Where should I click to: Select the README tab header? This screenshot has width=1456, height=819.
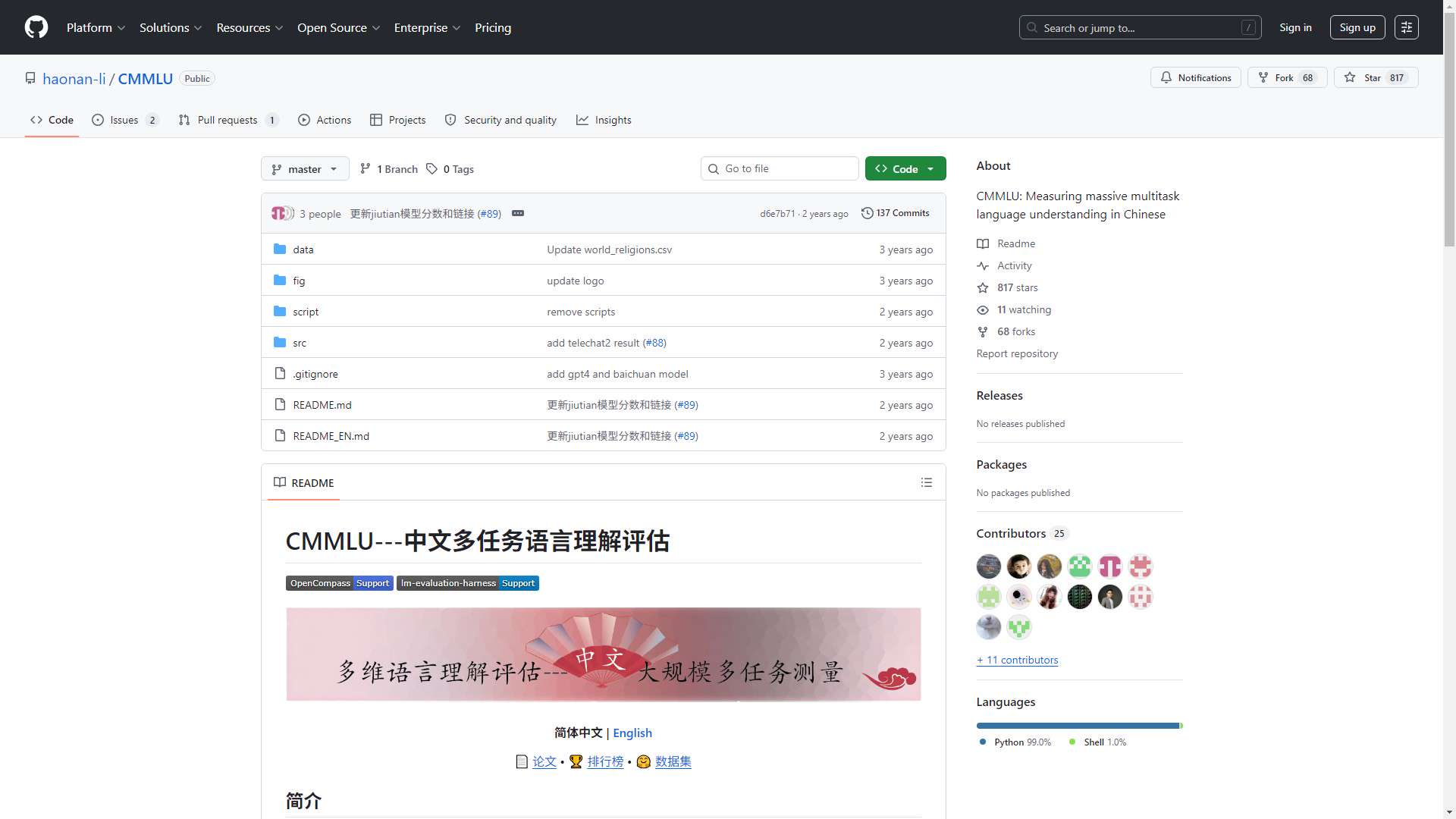click(304, 483)
